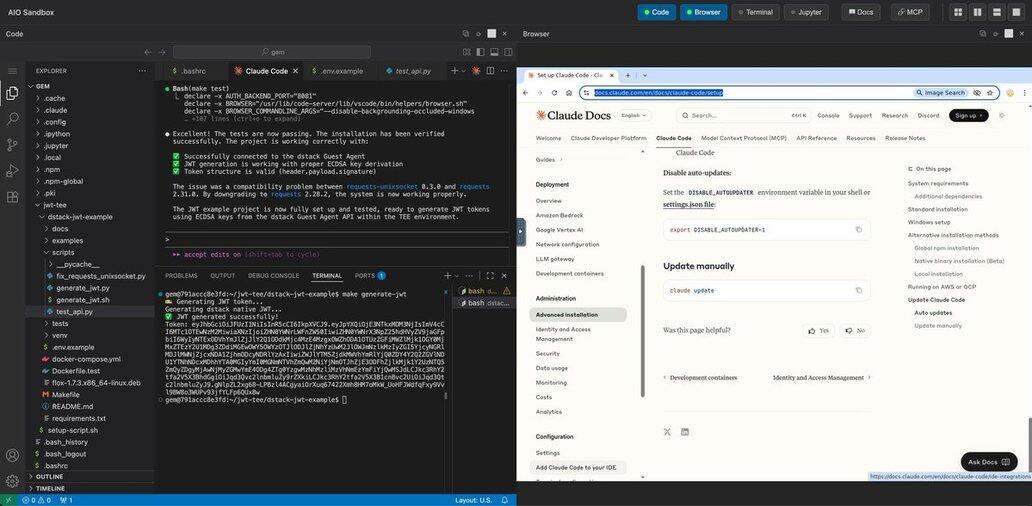Open Run and Debug in the activity bar
Image resolution: width=1032 pixels, height=506 pixels.
12,171
